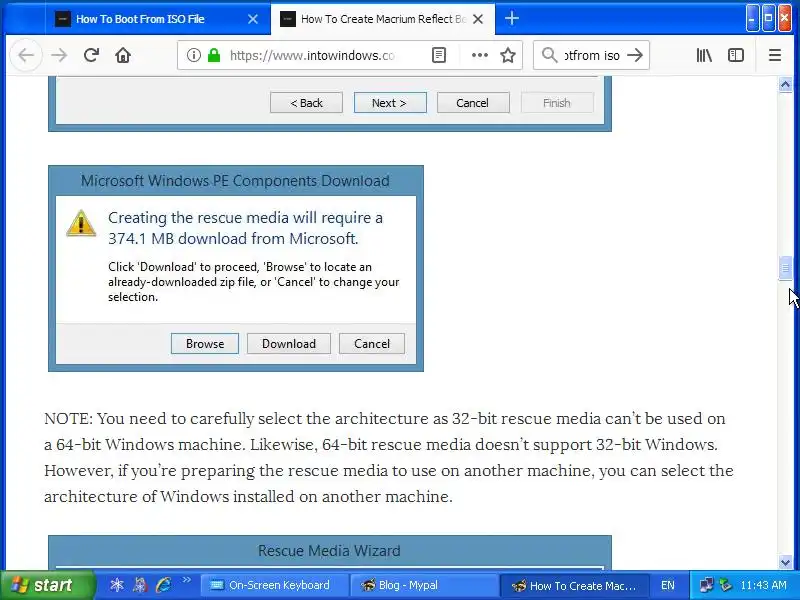800x600 pixels.
Task: Open the Library bookshelf icon
Action: [704, 55]
